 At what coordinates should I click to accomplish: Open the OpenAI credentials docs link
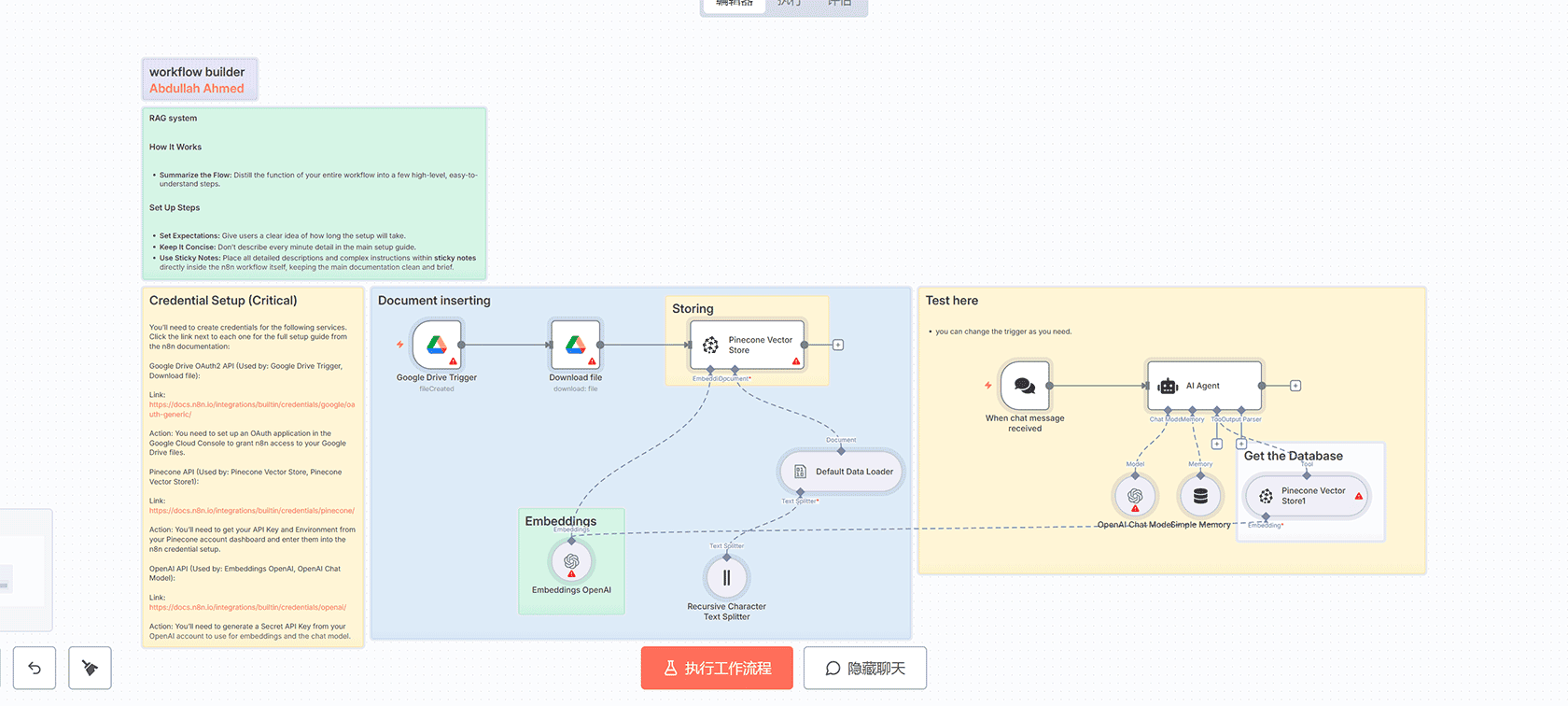coord(247,607)
